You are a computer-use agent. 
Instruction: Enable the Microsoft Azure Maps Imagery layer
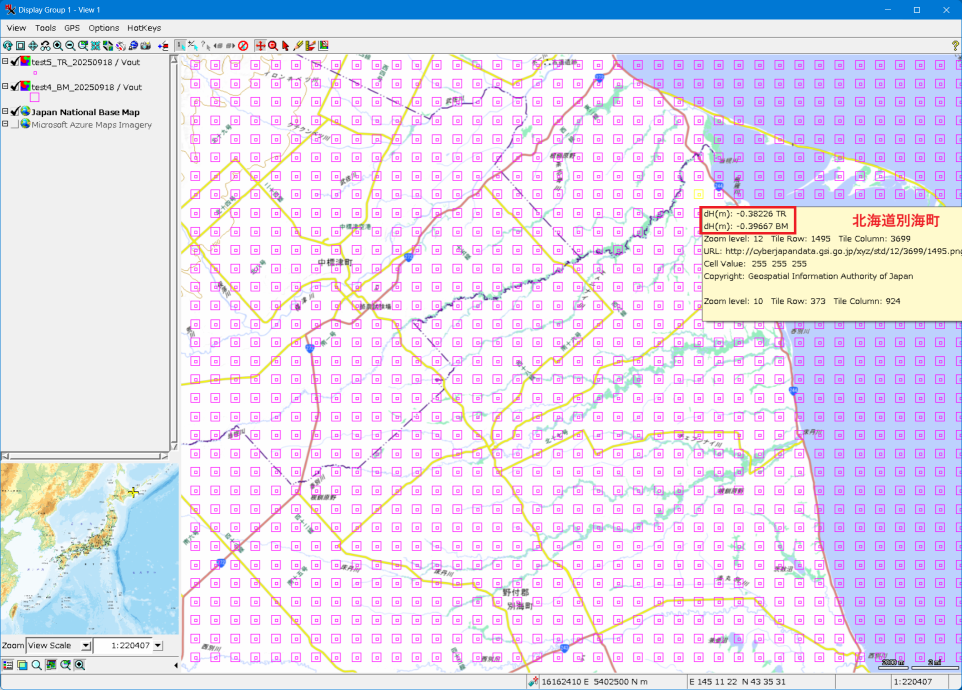(14, 125)
